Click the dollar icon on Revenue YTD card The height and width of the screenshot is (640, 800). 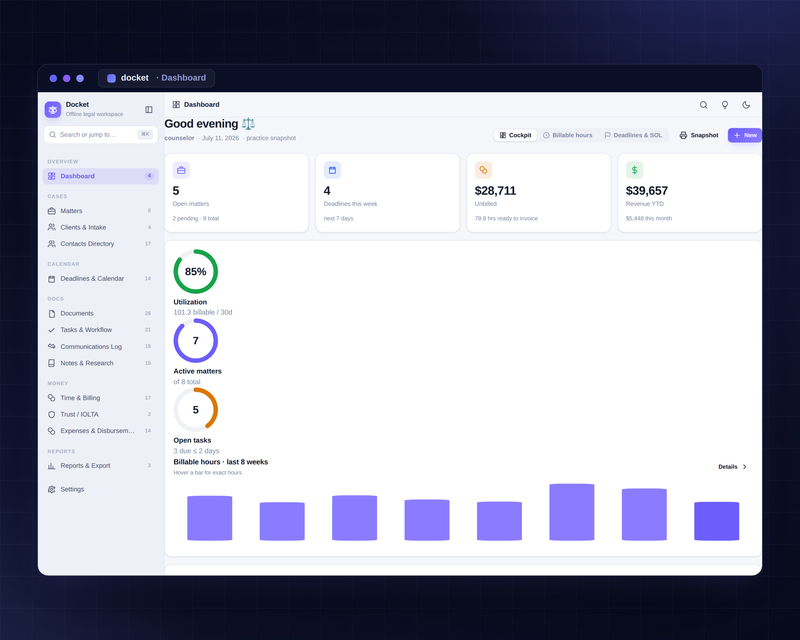click(634, 170)
